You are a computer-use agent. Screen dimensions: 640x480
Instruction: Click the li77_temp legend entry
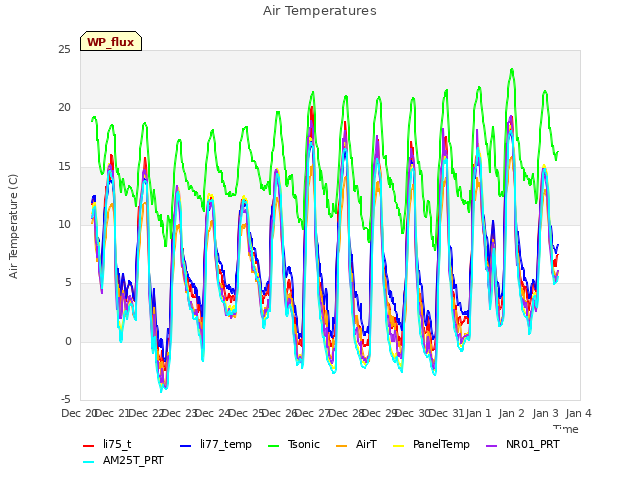pos(216,444)
